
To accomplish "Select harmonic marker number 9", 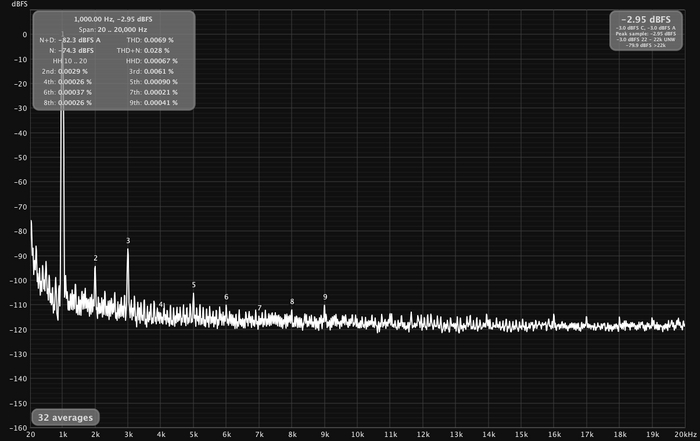I will (x=325, y=297).
